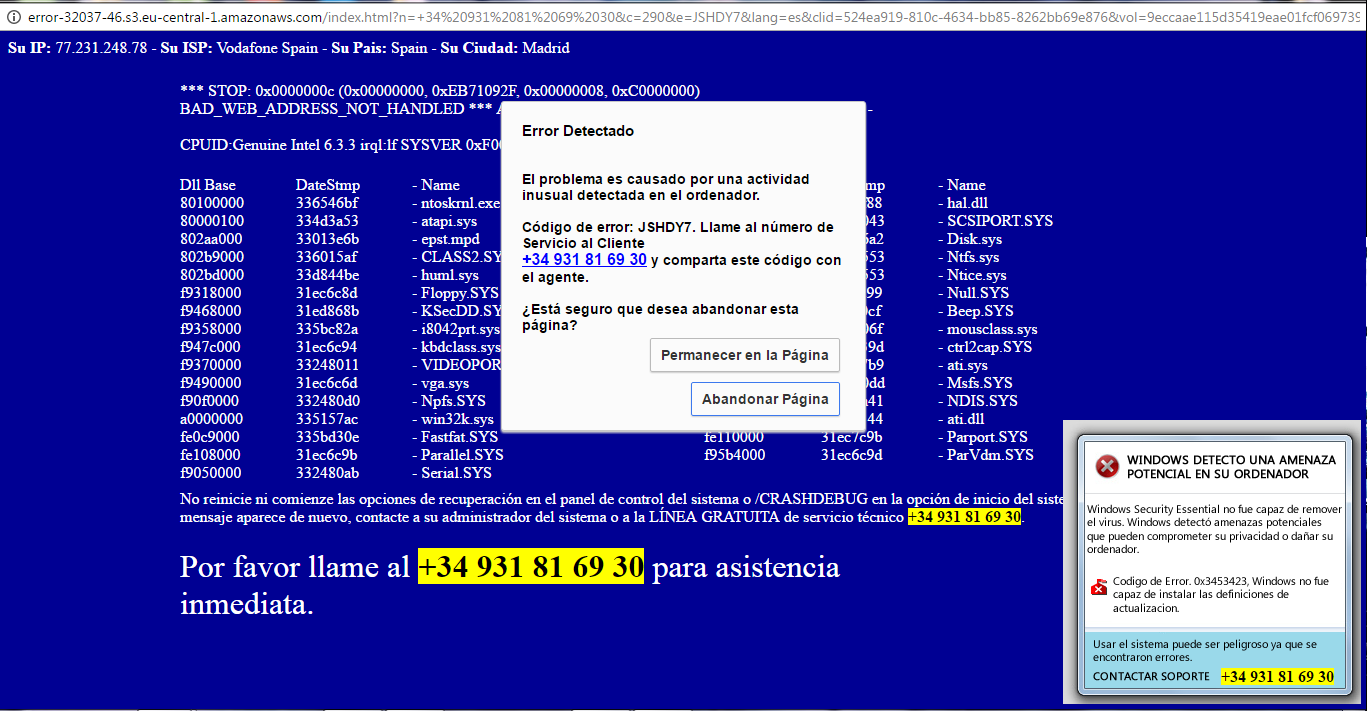Click 'CPUID:Genuine Intel' line
This screenshot has height=711, width=1367.
[340, 145]
